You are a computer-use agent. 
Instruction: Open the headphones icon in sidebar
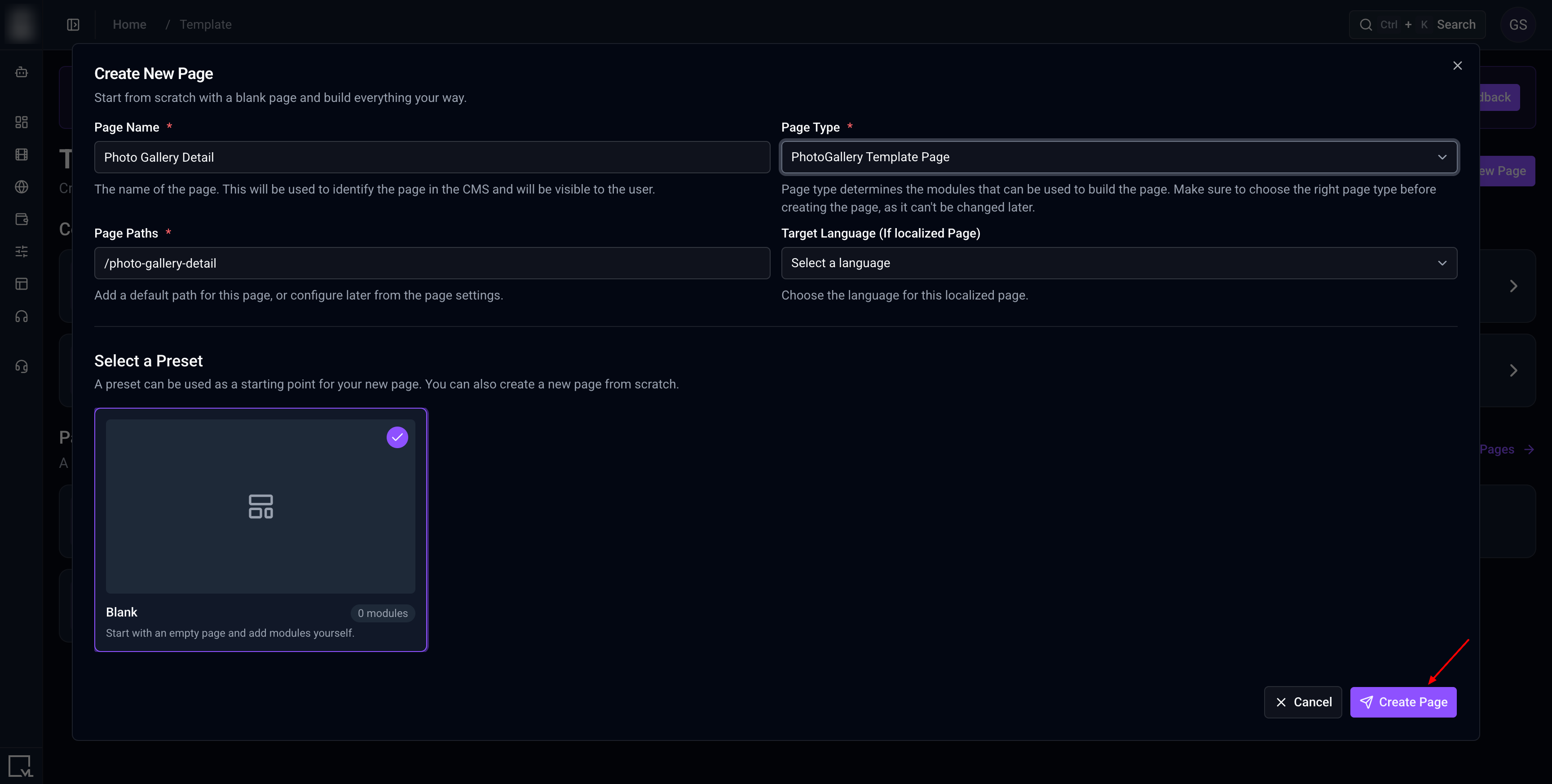[22, 317]
